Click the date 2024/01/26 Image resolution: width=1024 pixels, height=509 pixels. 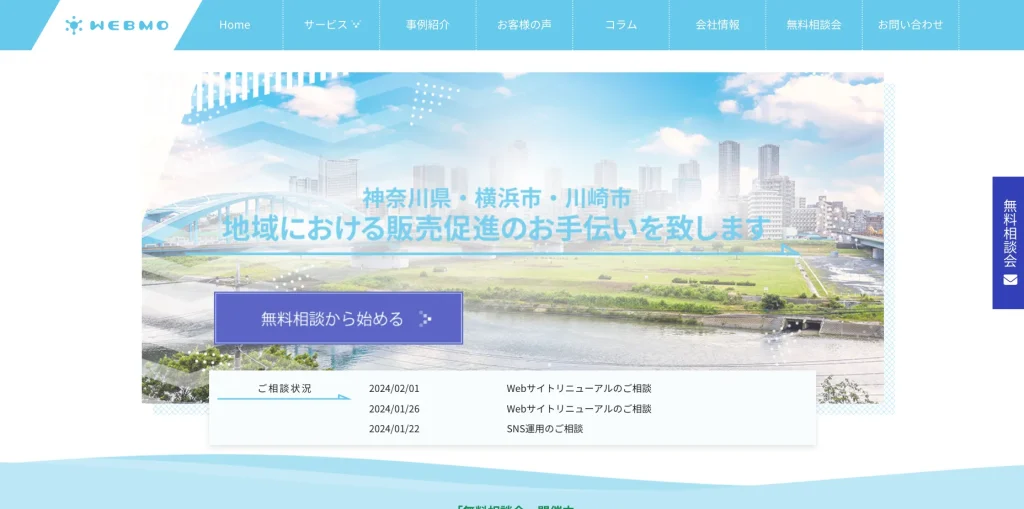[x=394, y=408]
